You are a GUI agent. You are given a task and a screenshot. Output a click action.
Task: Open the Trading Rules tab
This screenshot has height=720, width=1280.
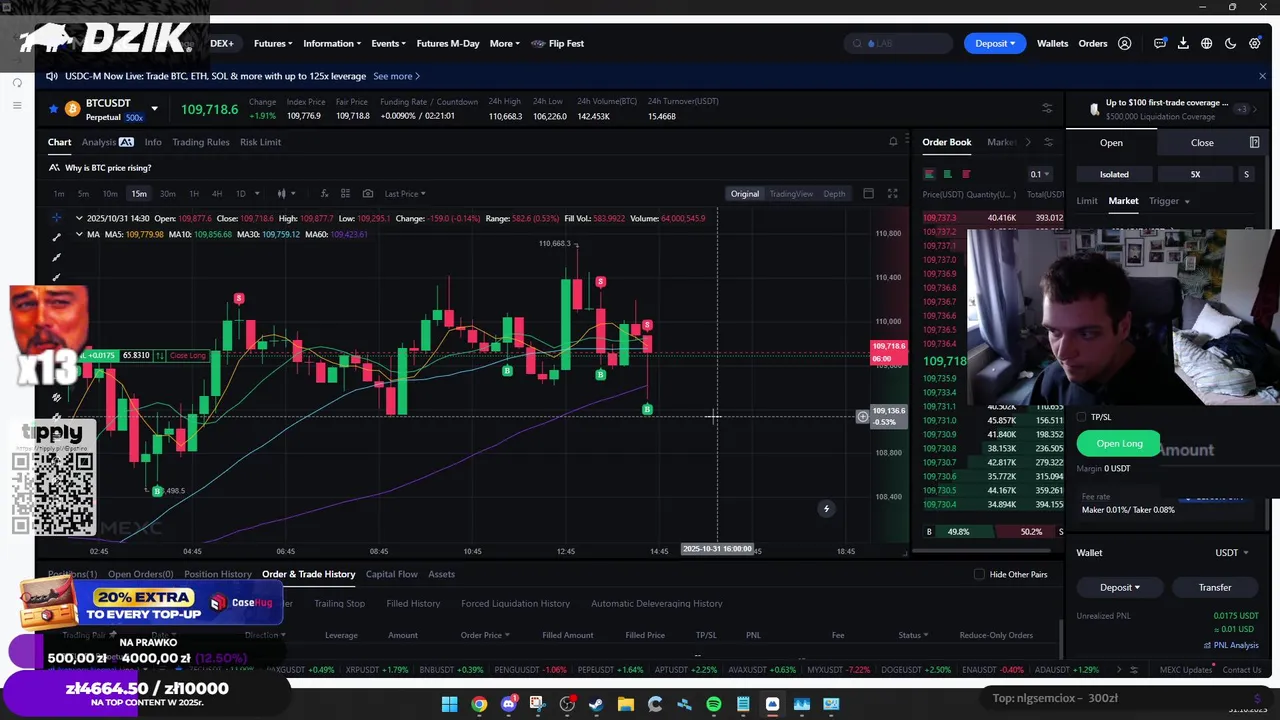click(x=200, y=142)
